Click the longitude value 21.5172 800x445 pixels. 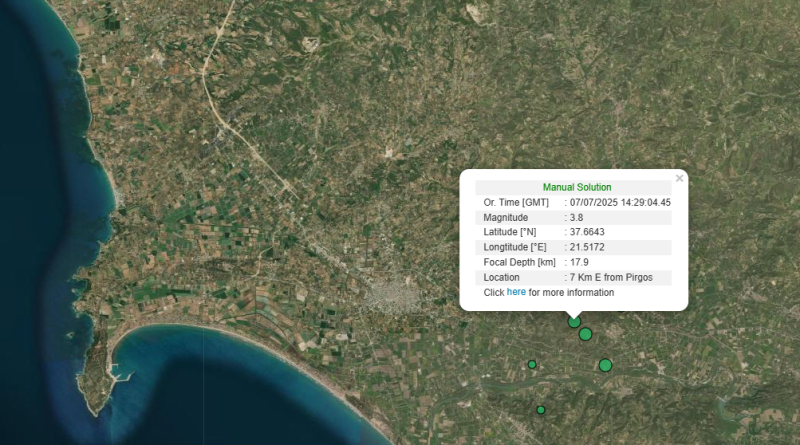[x=587, y=247]
